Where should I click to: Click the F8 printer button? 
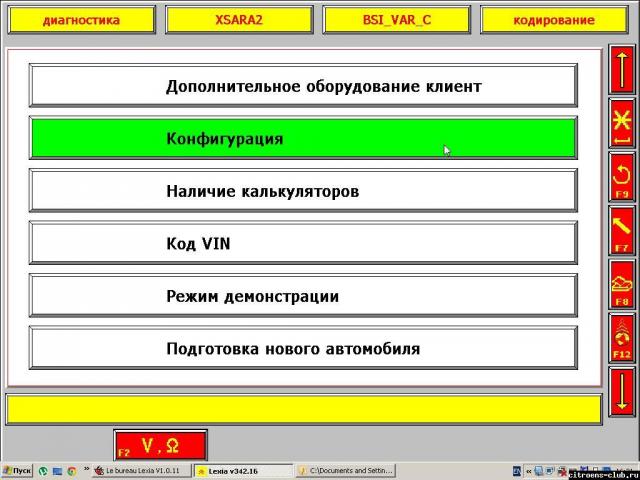(x=622, y=285)
